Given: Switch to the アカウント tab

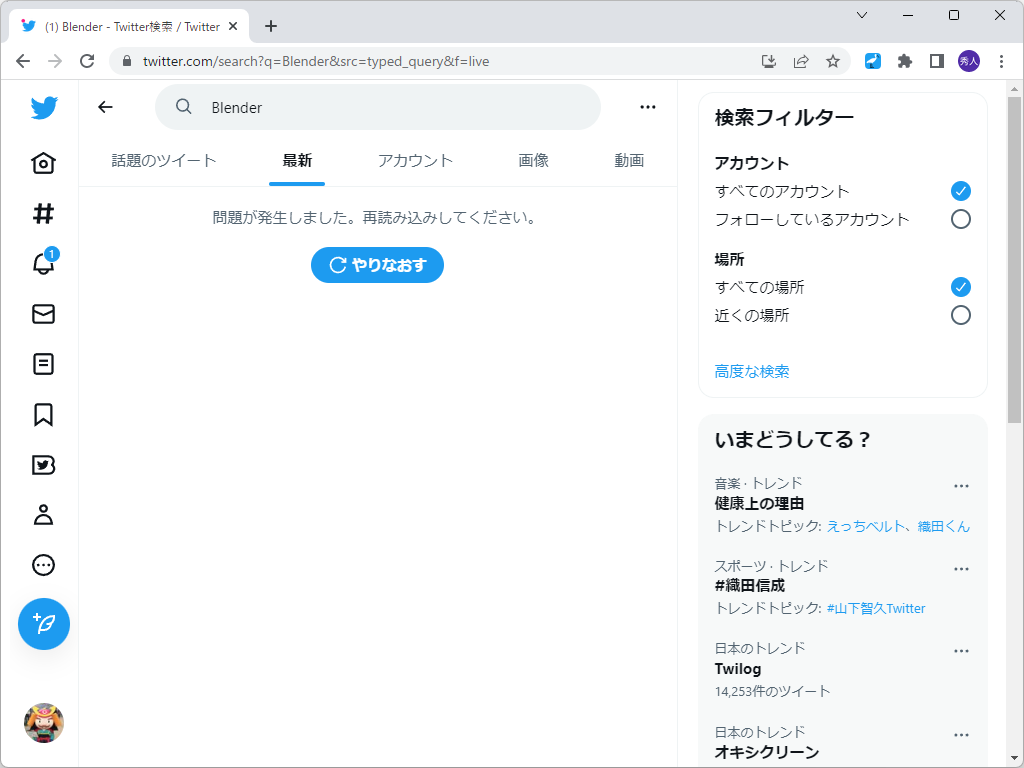Looking at the screenshot, I should [x=415, y=160].
